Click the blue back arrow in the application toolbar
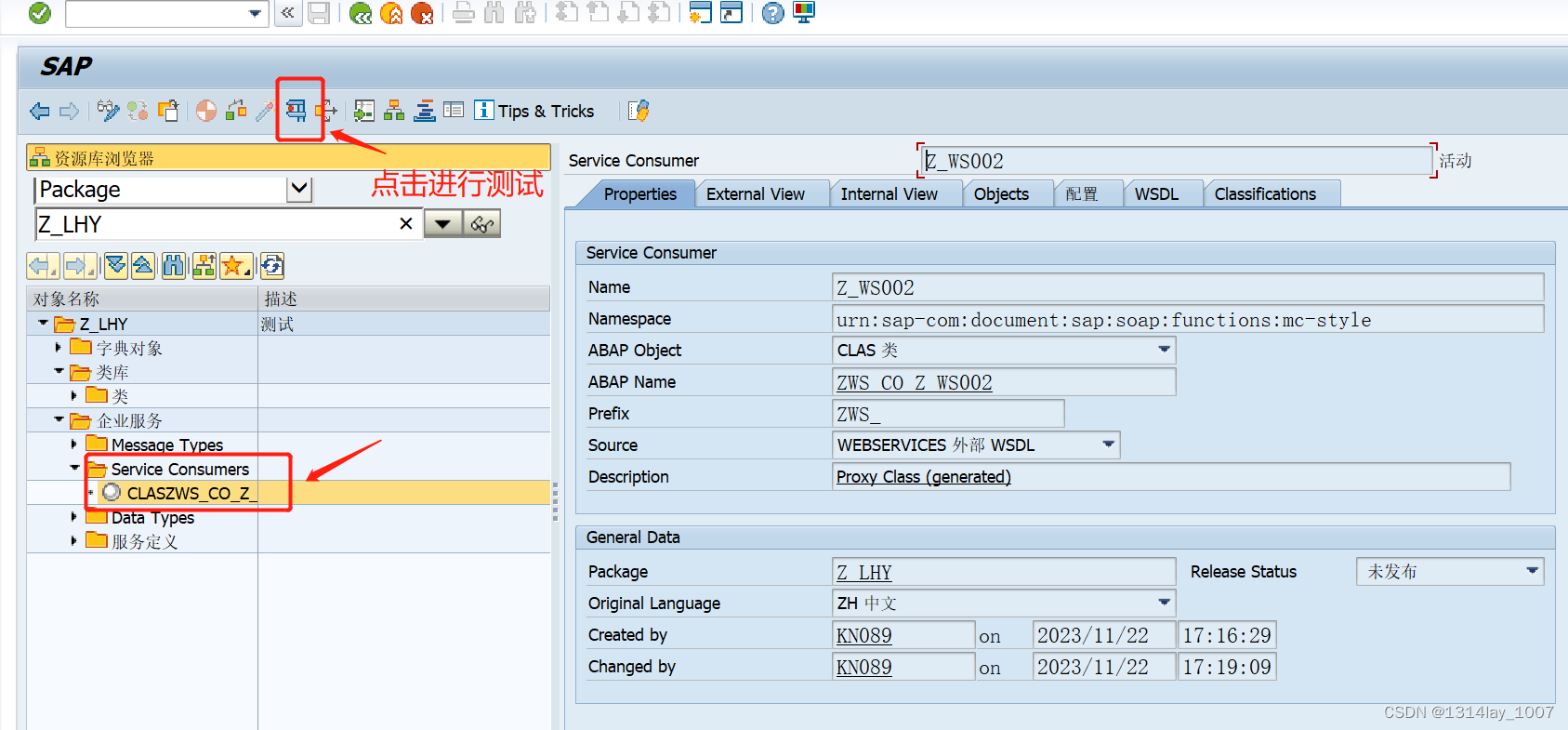1568x730 pixels. (x=39, y=112)
